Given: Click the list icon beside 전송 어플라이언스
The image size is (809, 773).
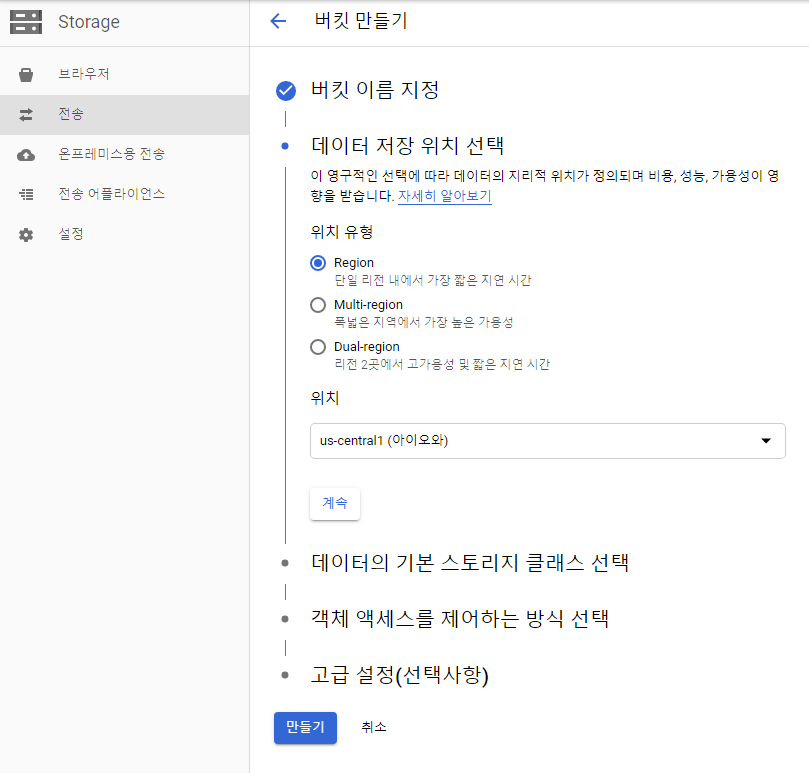Looking at the screenshot, I should (x=26, y=195).
